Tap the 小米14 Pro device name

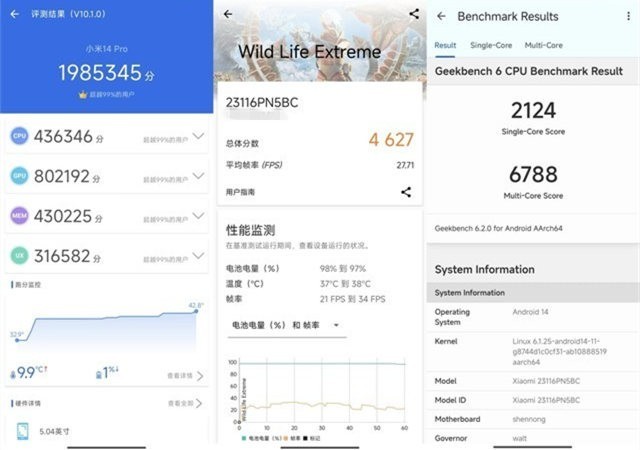pos(107,49)
